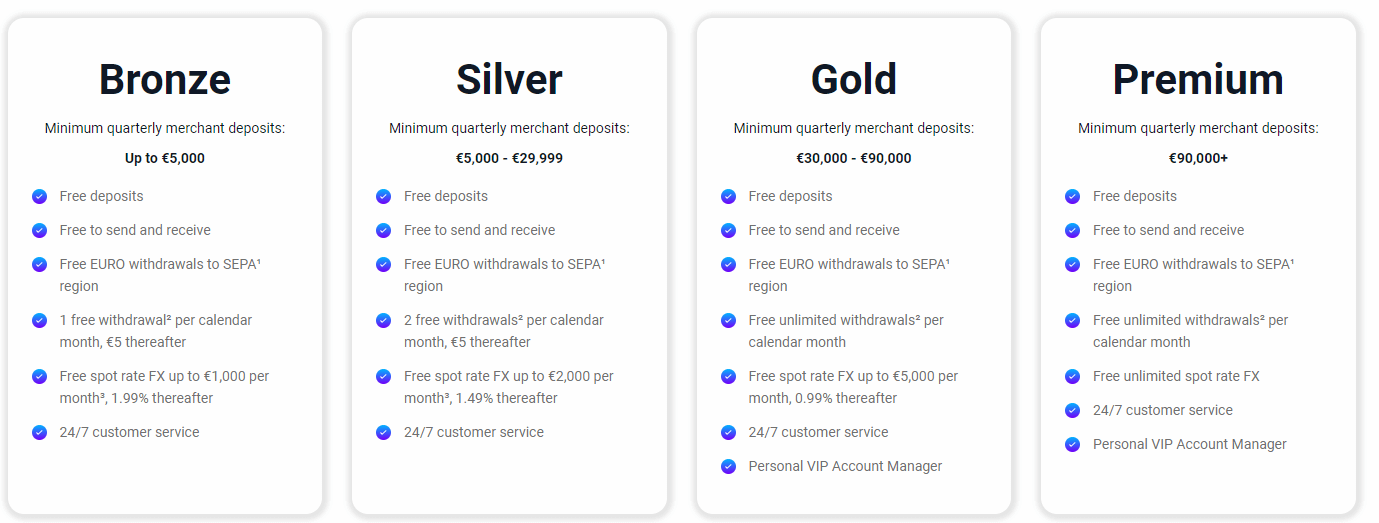Click checkmark beside Gold Personal VIP Account Manager

pos(728,466)
